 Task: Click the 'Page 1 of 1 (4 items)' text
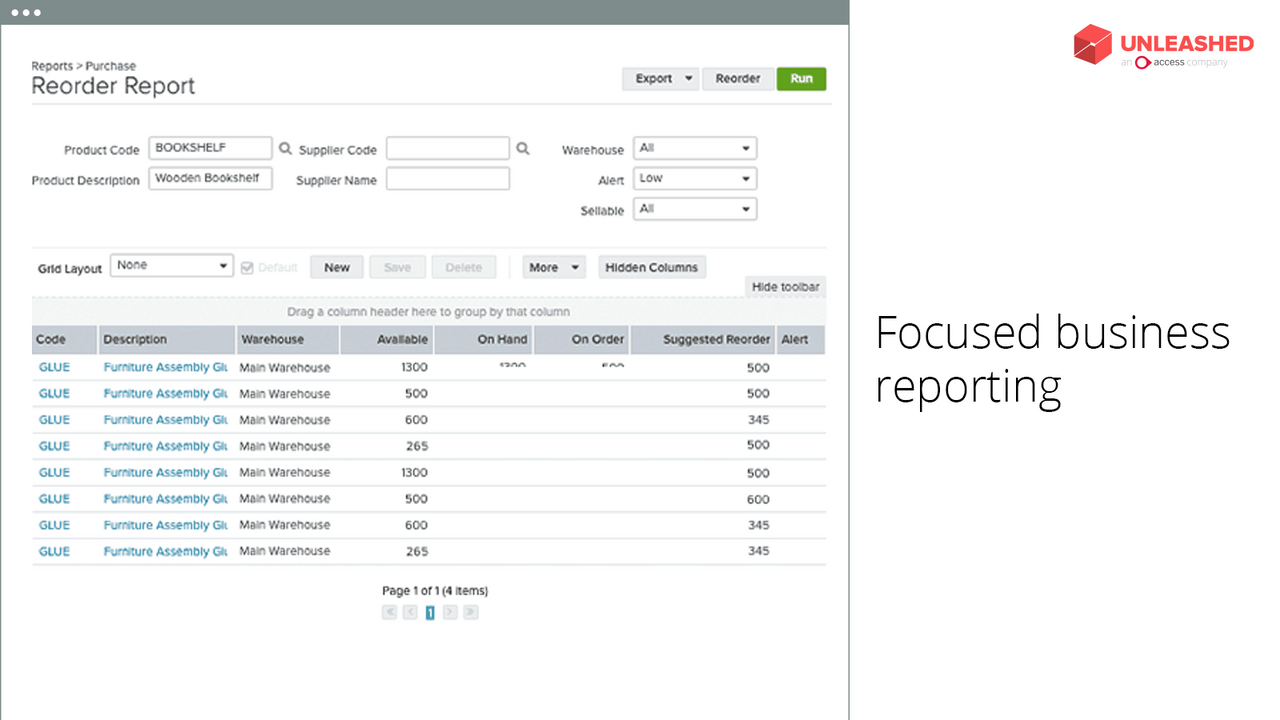435,591
